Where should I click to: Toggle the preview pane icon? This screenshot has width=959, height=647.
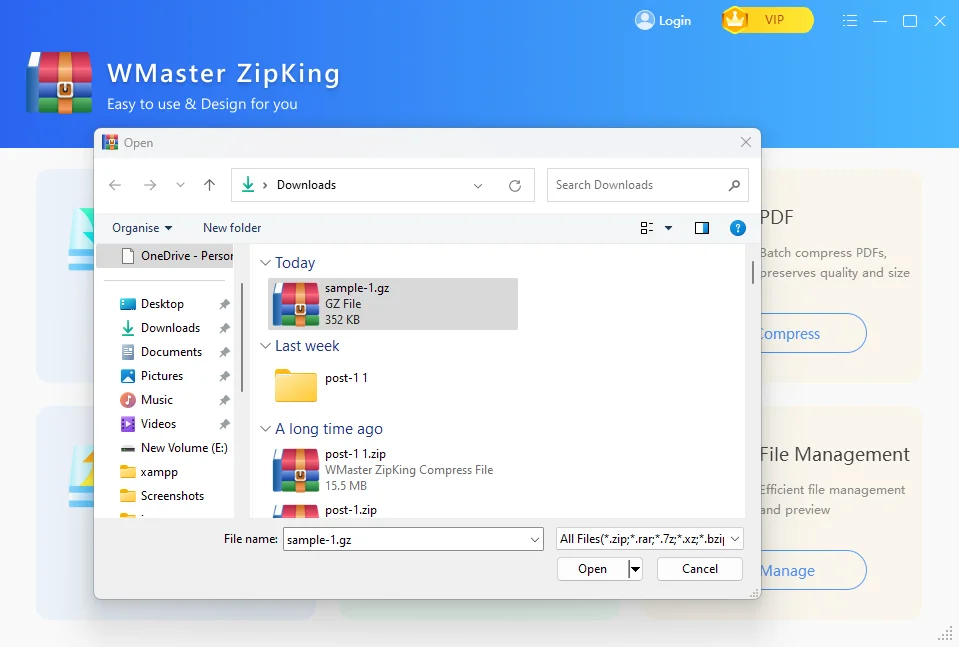point(702,228)
